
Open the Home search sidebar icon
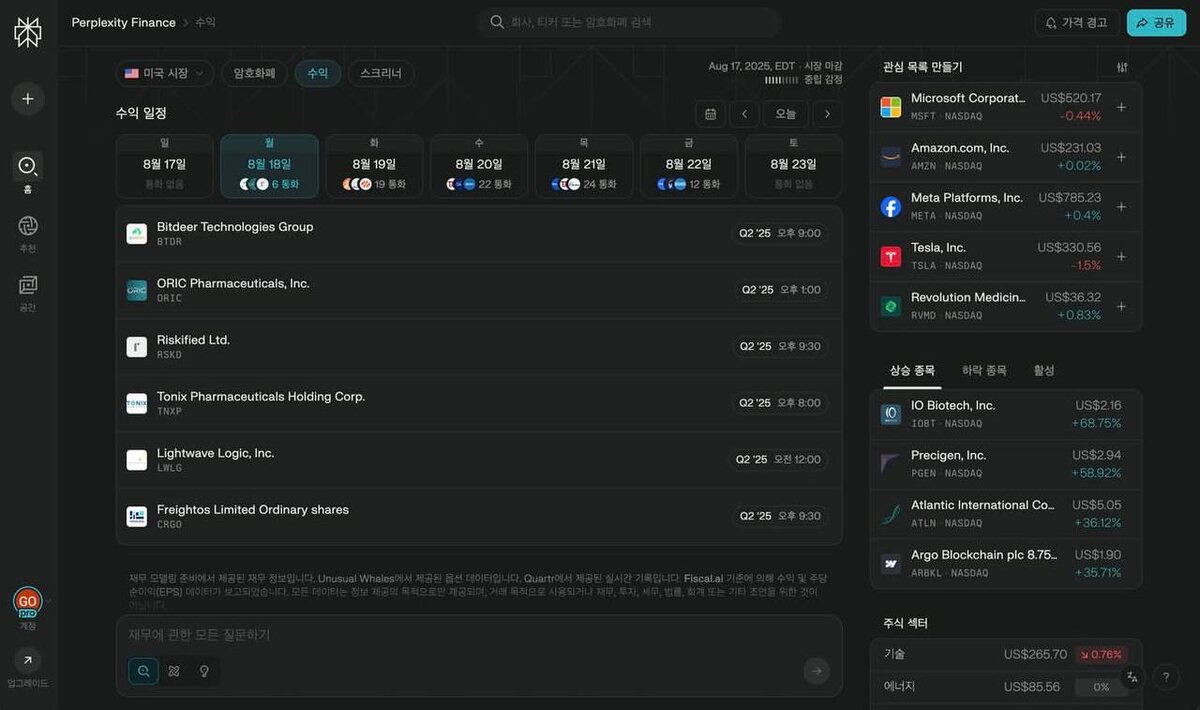pos(28,166)
